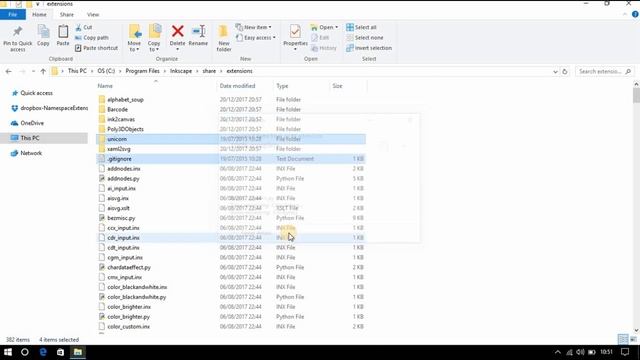Screen dimensions: 640x360
Task: Select the chardataeffect.py file
Action: 129,267
